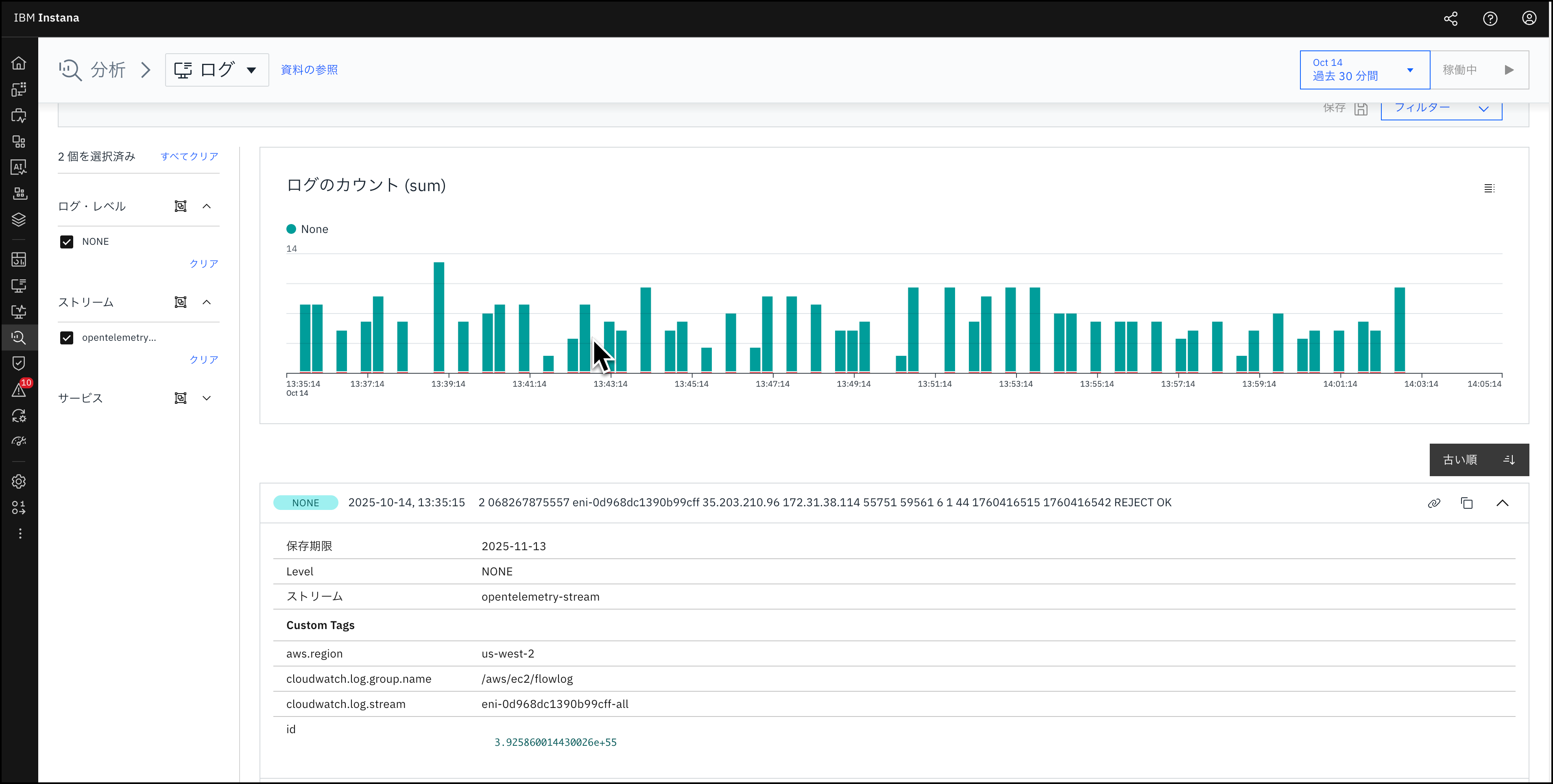Open the Settings gear in the sidebar
Viewport: 1553px width, 784px height.
(x=19, y=481)
